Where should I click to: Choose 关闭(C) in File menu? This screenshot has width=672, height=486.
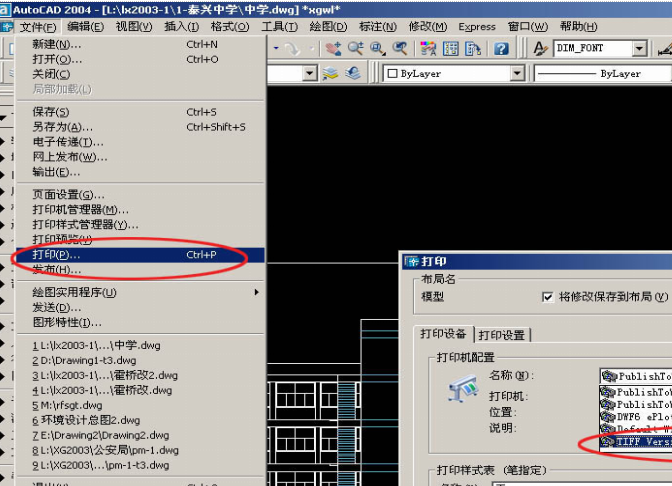pyautogui.click(x=139, y=74)
